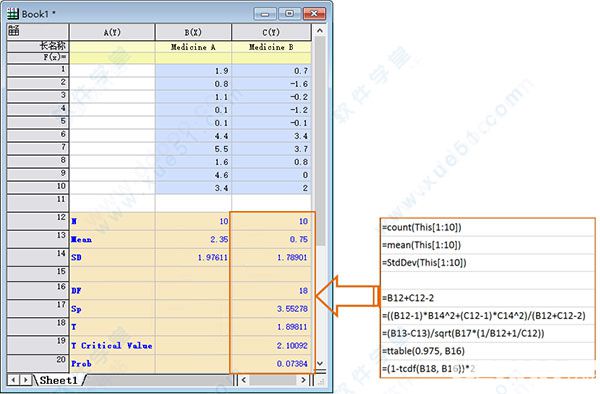This screenshot has height=394, width=600.
Task: Click the worksheet select-all corner cell
Action: 38,31
